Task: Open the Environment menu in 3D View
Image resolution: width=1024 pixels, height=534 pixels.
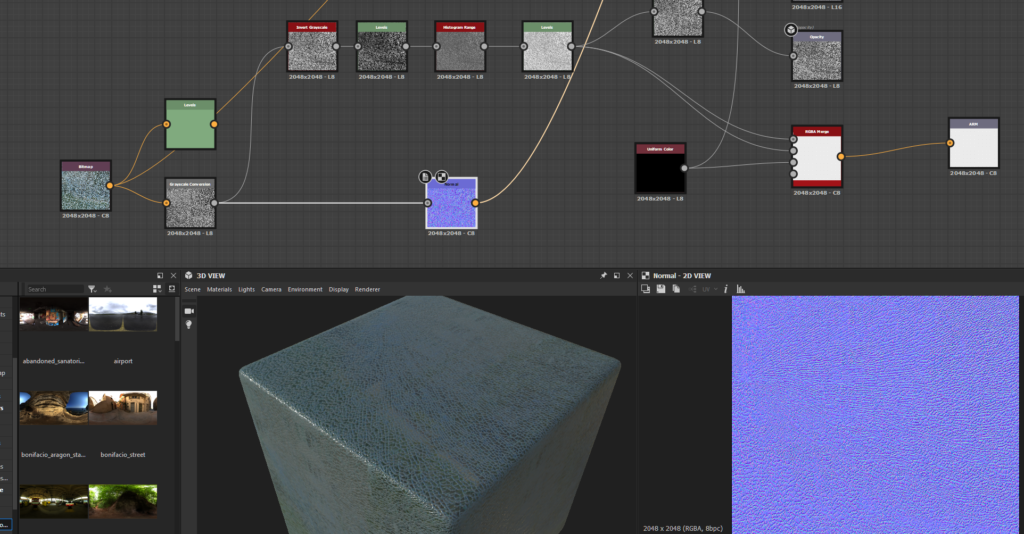Action: tap(305, 289)
